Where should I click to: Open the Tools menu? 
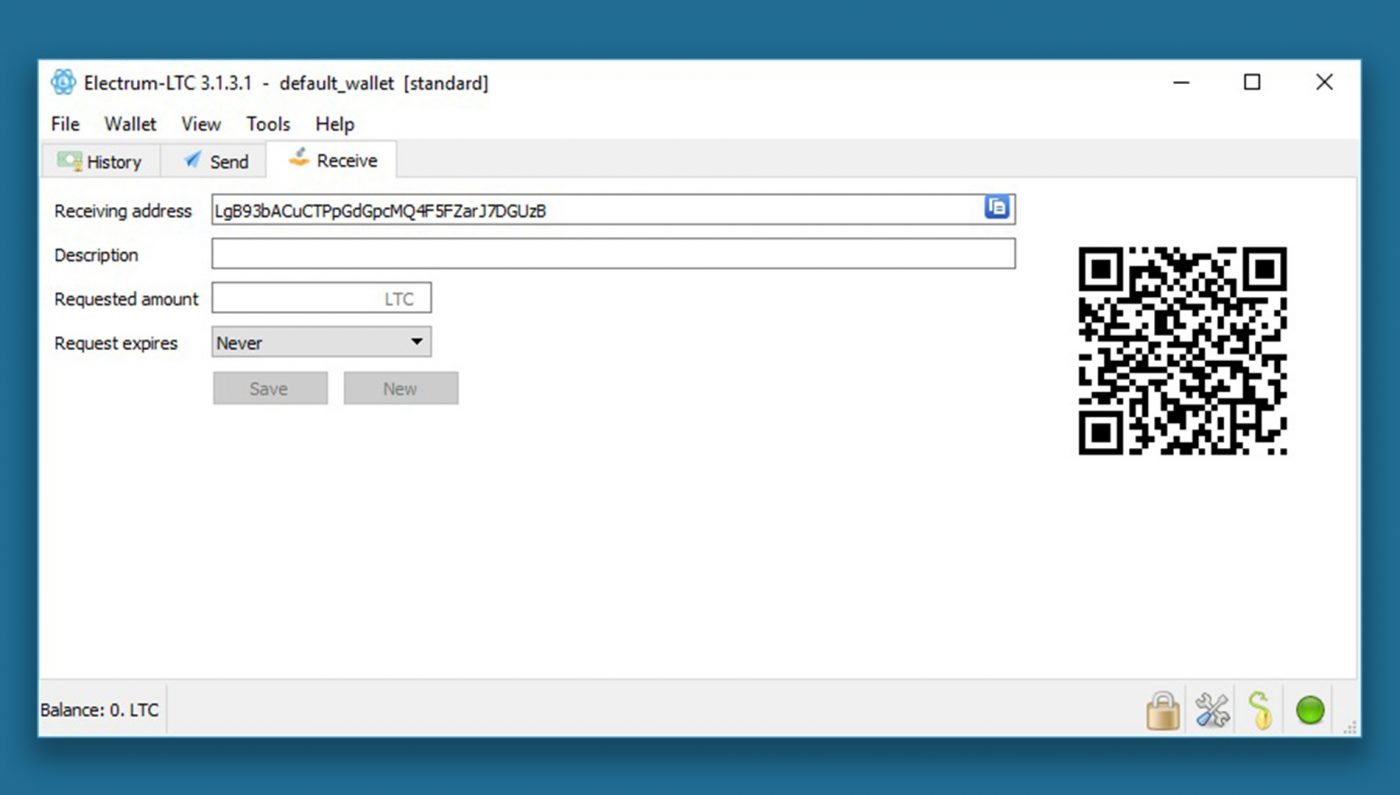[268, 124]
